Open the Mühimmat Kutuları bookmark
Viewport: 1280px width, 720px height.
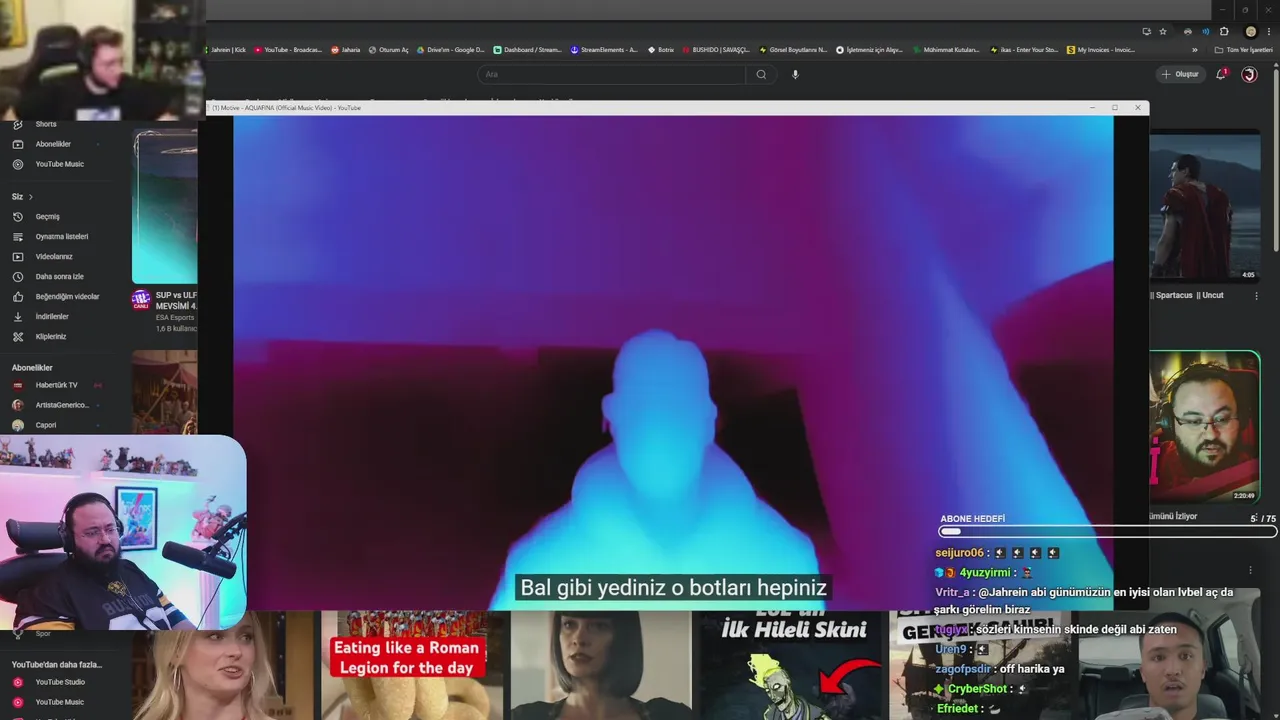coord(947,49)
